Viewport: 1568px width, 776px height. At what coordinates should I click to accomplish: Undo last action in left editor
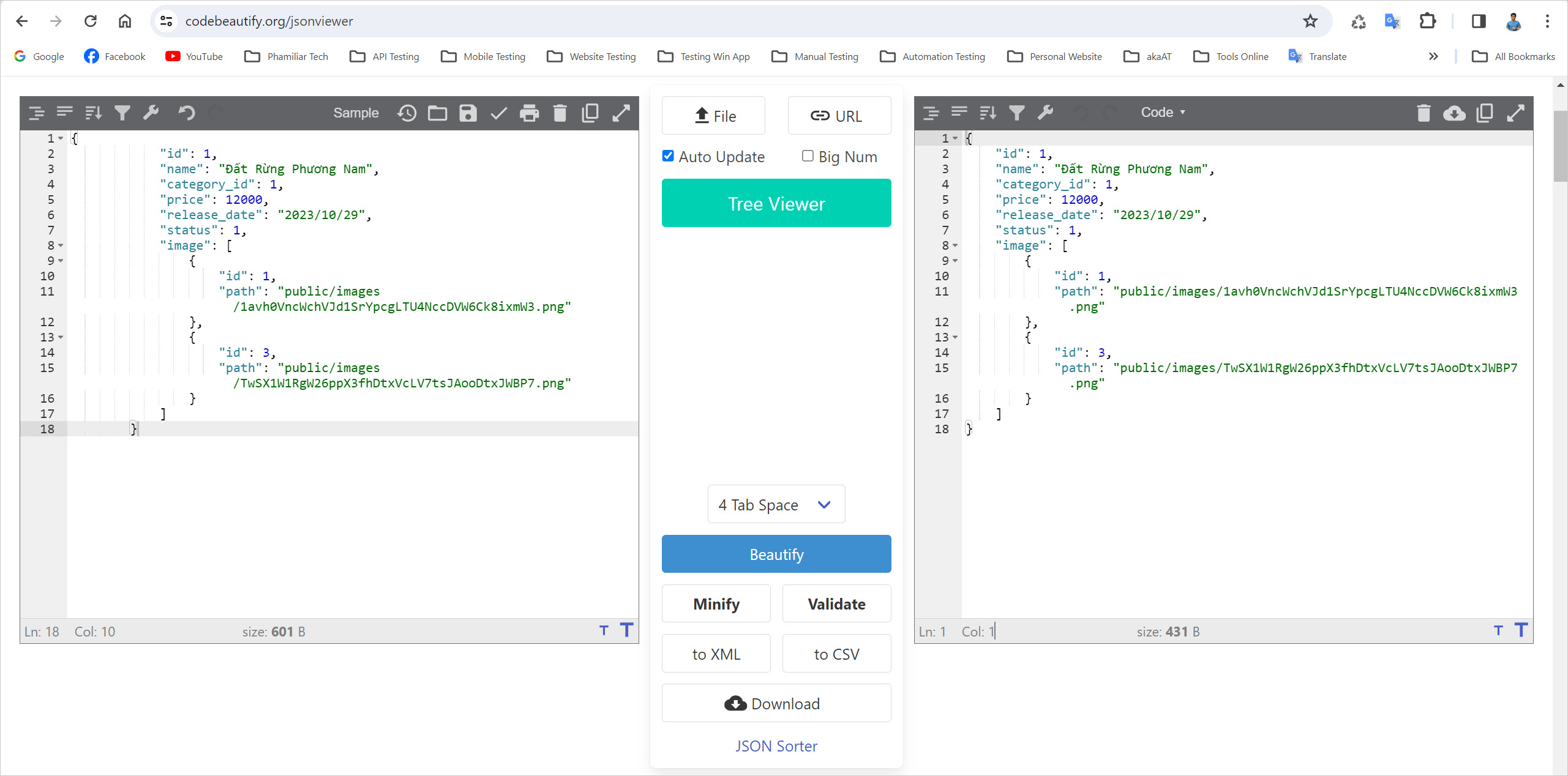tap(187, 113)
